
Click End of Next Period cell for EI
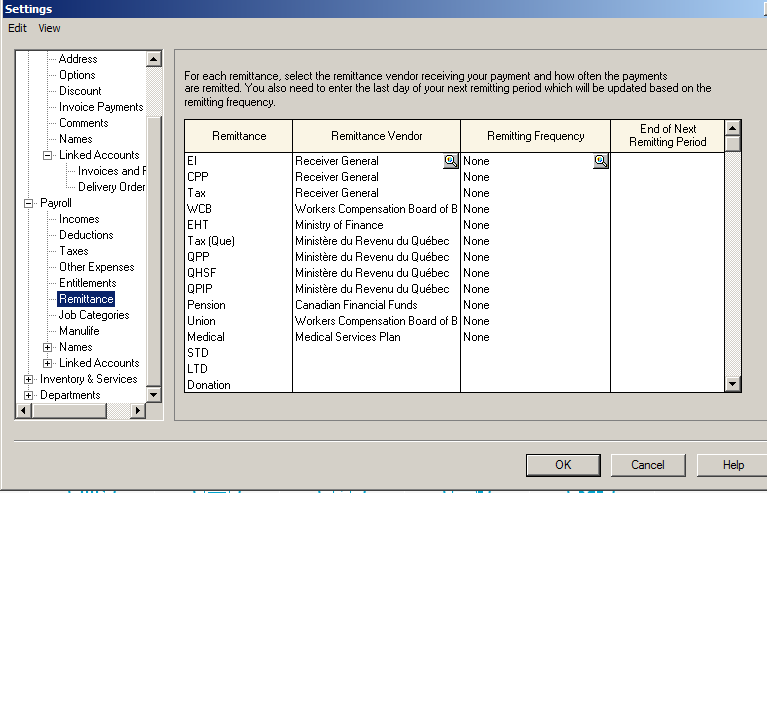[667, 161]
